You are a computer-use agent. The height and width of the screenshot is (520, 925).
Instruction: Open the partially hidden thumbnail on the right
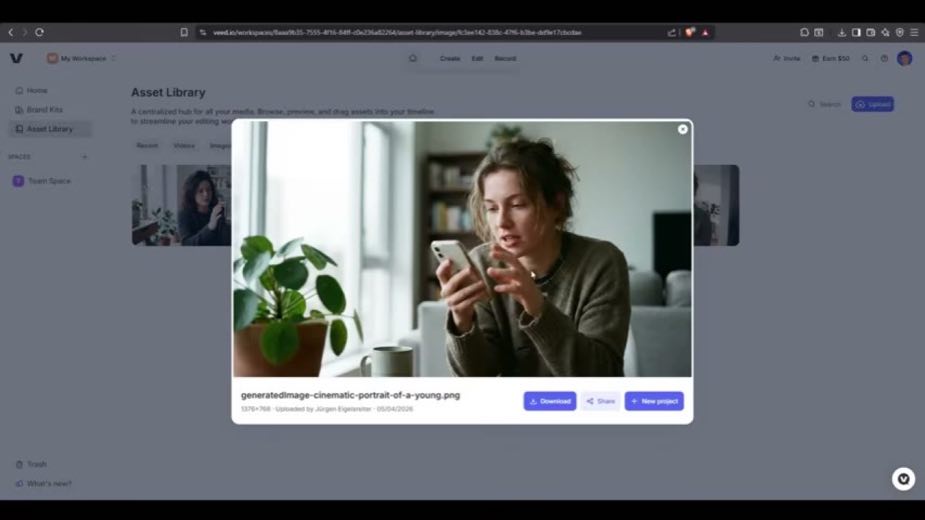[x=716, y=205]
